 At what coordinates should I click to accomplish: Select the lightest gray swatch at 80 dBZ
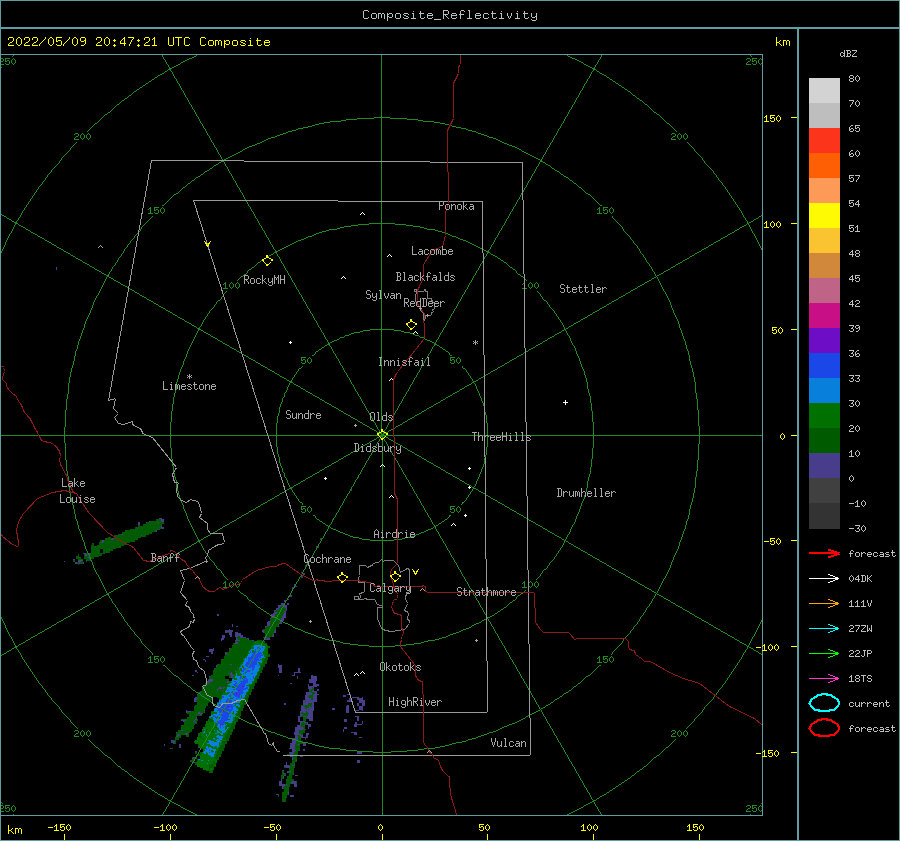(824, 90)
